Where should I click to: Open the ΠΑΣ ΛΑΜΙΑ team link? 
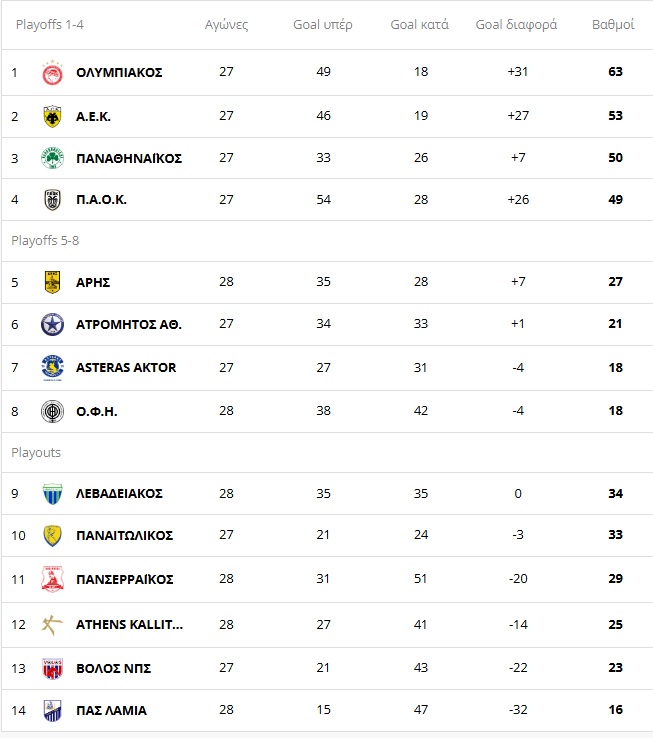tap(112, 711)
